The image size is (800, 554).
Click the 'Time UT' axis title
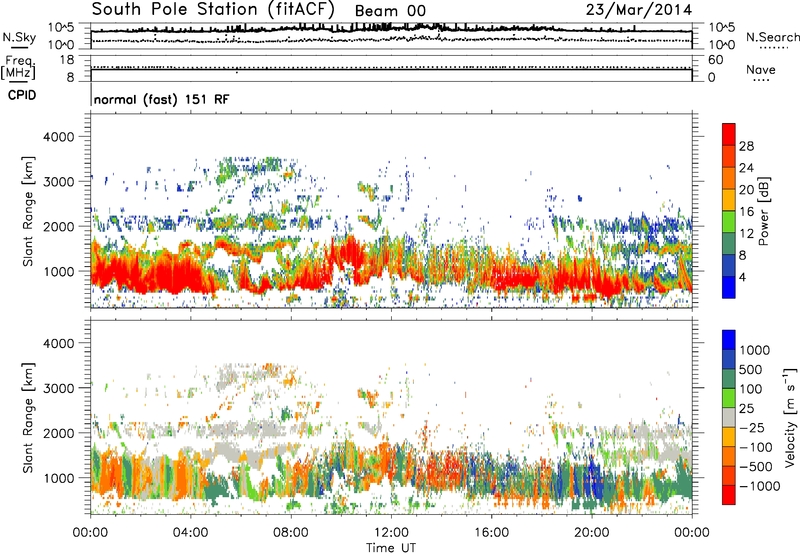391,548
